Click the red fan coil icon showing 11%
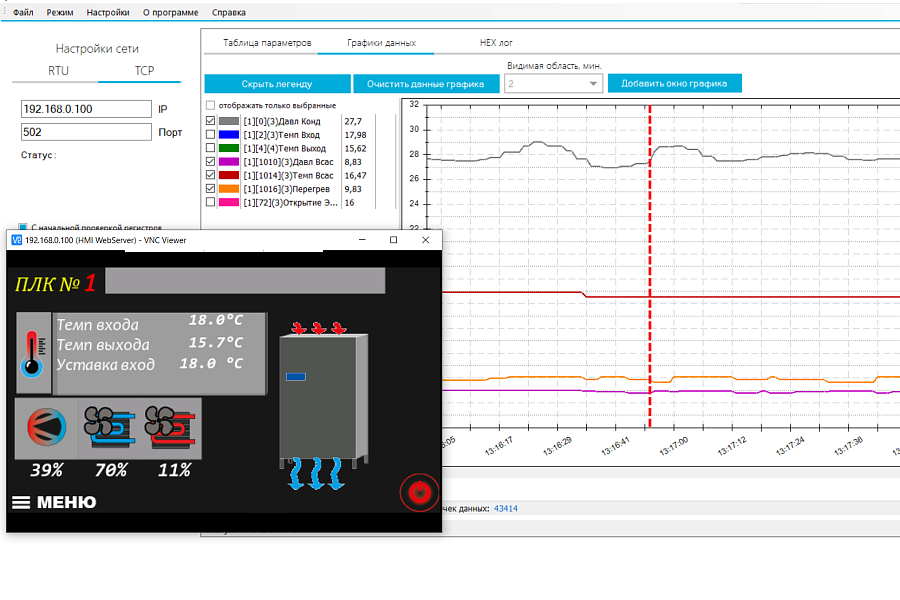 click(170, 427)
